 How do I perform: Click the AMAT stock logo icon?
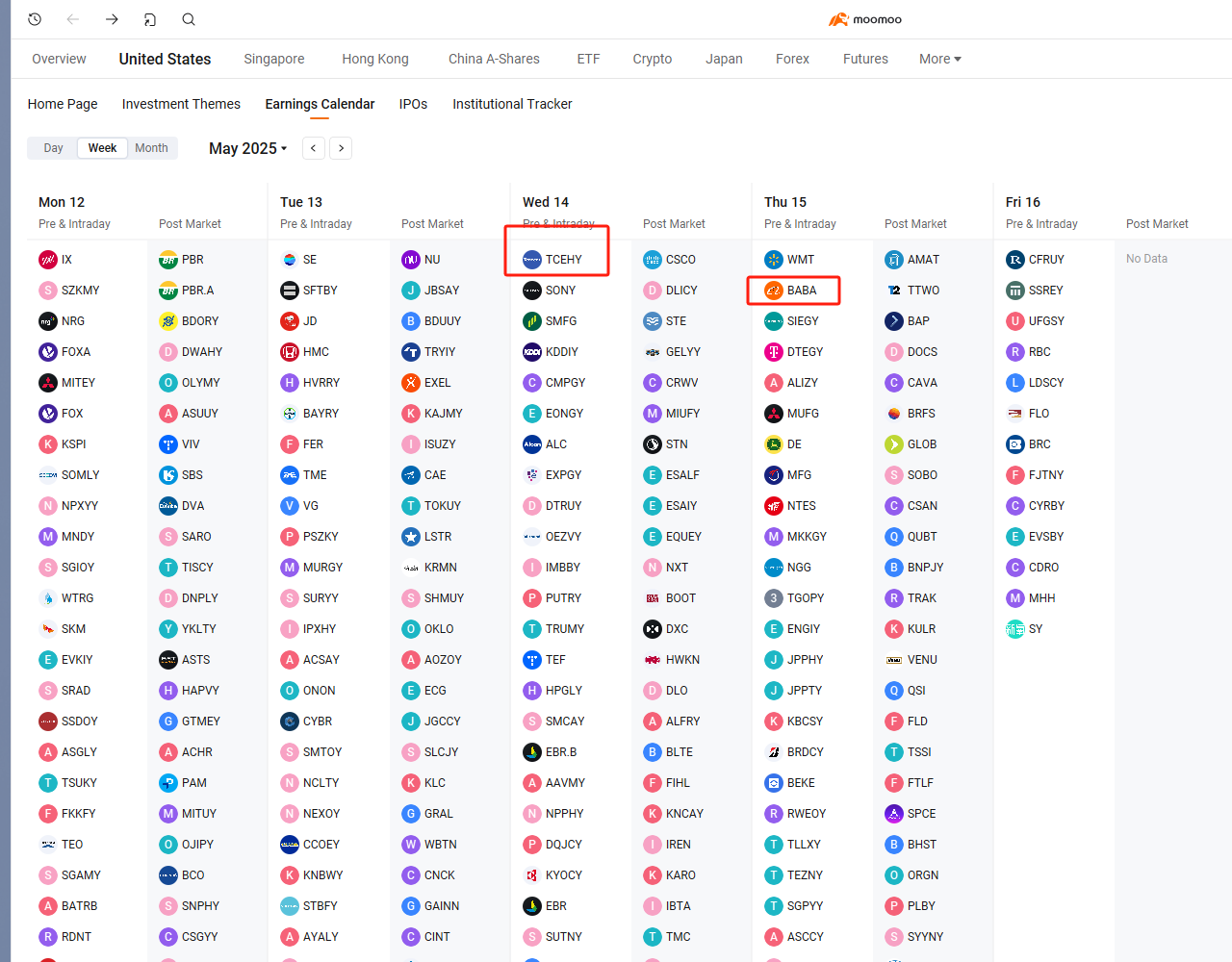(x=894, y=260)
